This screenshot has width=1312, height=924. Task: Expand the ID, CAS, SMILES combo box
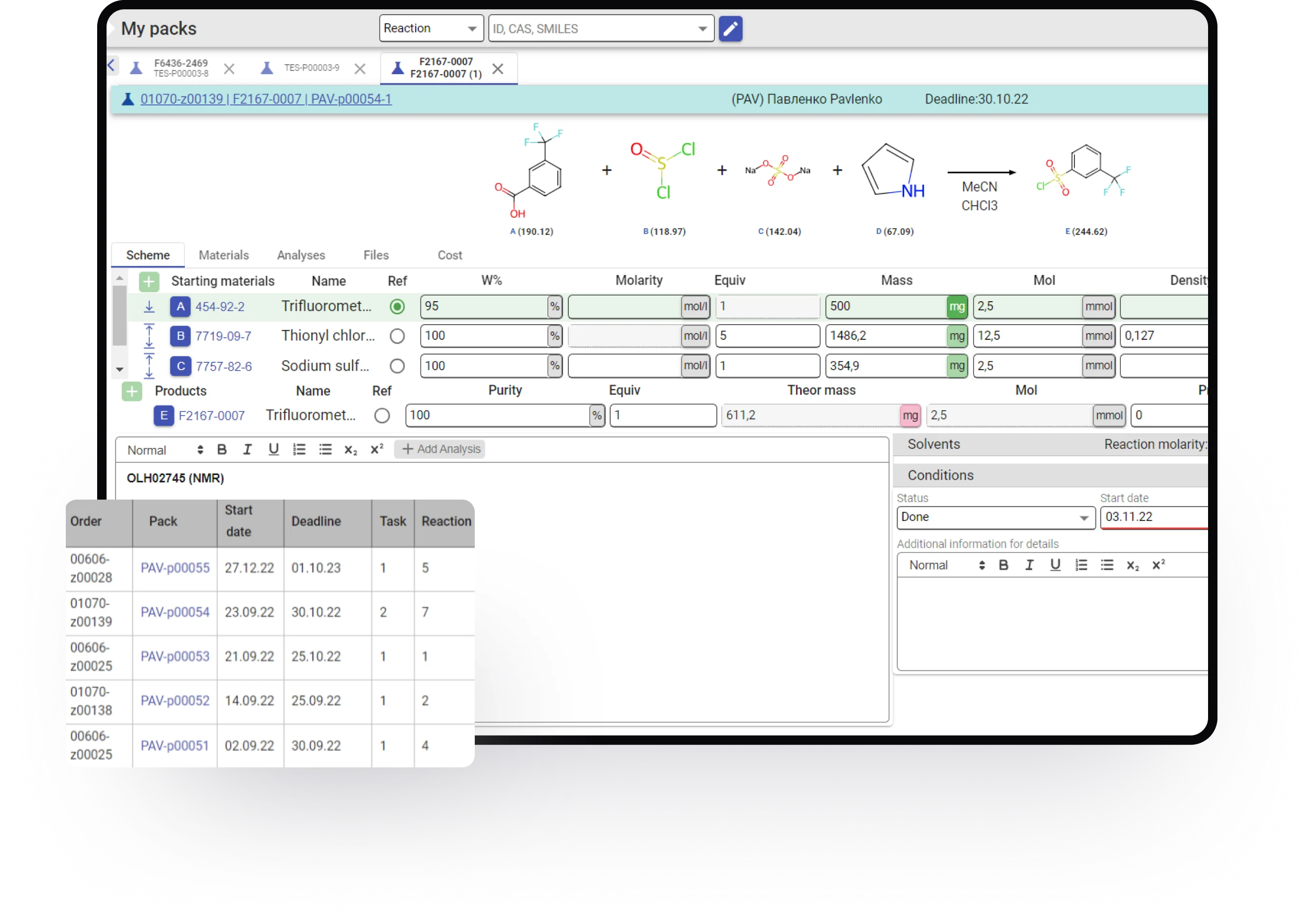point(702,29)
